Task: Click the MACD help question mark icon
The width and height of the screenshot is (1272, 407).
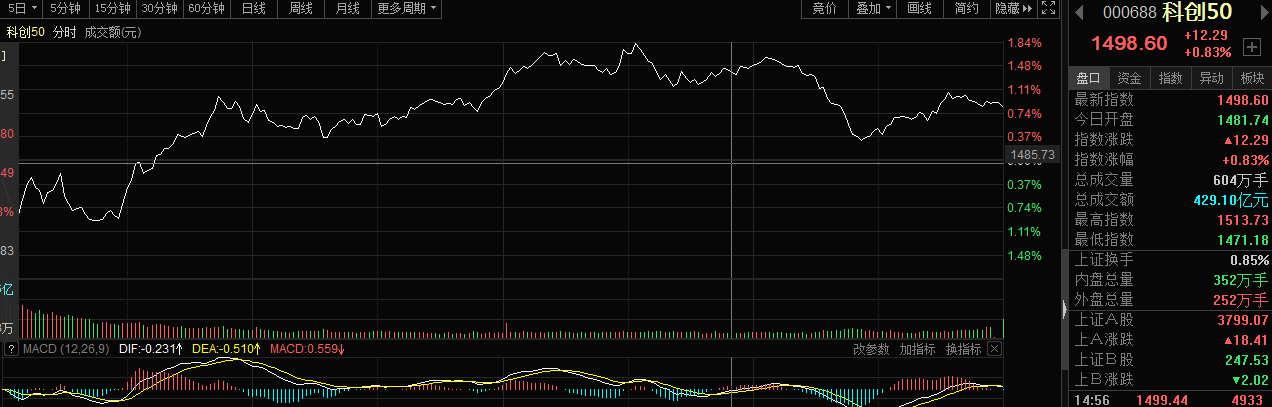Action: pos(11,349)
